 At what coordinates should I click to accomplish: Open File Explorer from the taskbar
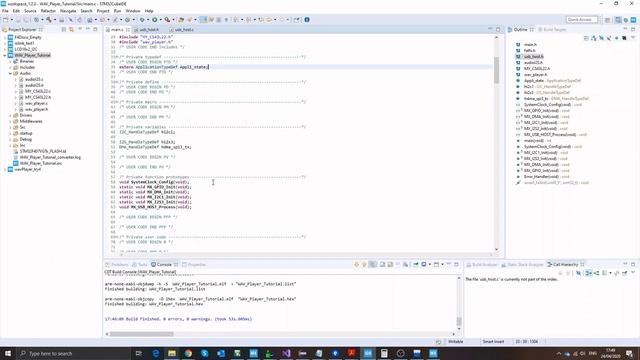172,353
